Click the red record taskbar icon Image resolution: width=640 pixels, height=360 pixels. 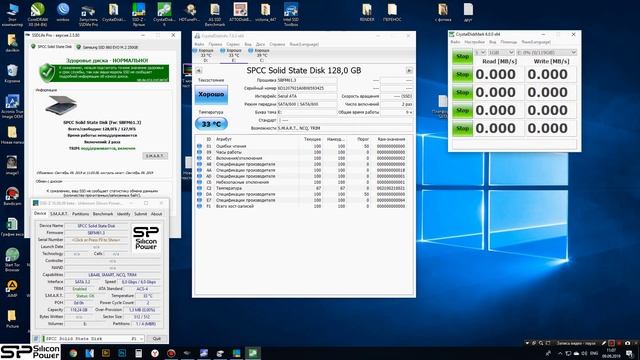tap(171, 353)
